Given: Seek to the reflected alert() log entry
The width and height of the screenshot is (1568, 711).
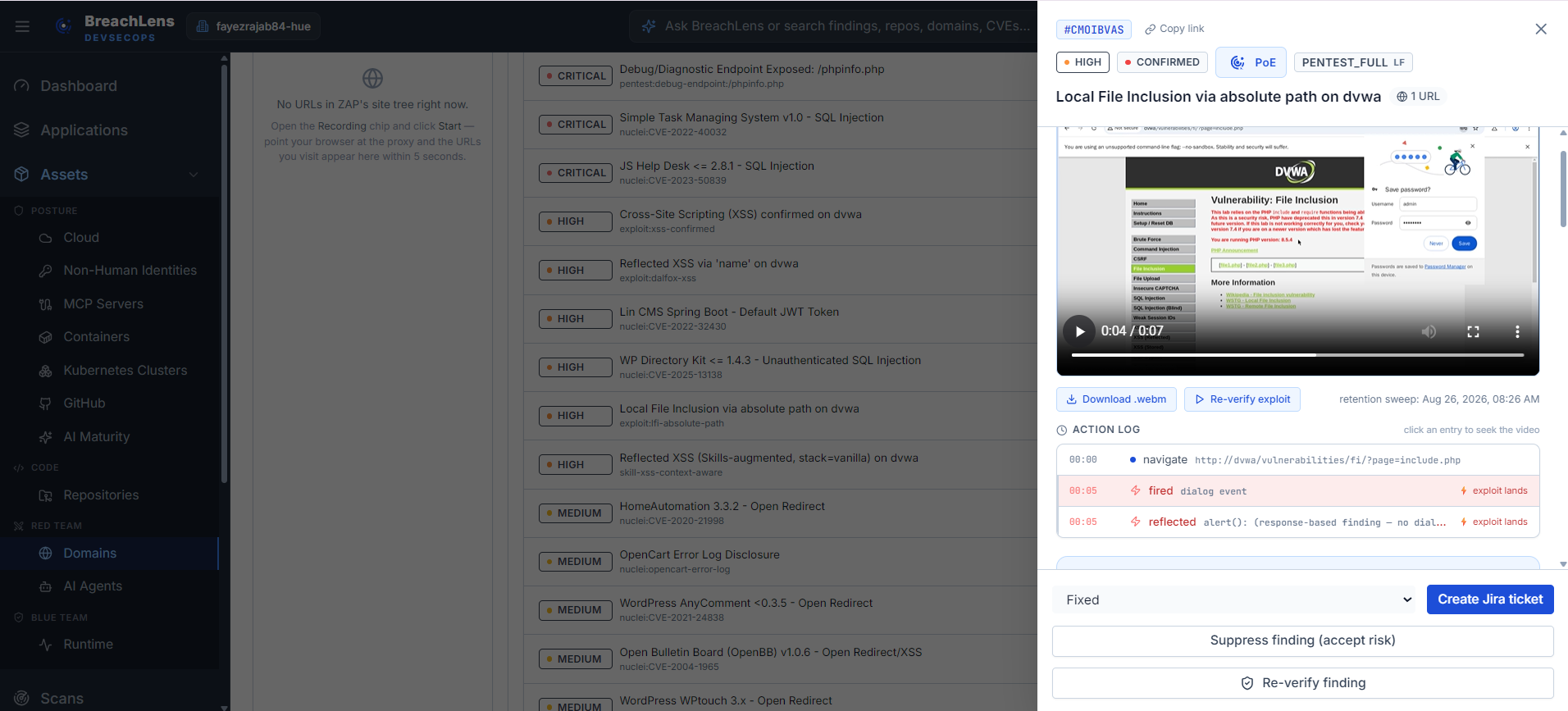Looking at the screenshot, I should pyautogui.click(x=1297, y=522).
